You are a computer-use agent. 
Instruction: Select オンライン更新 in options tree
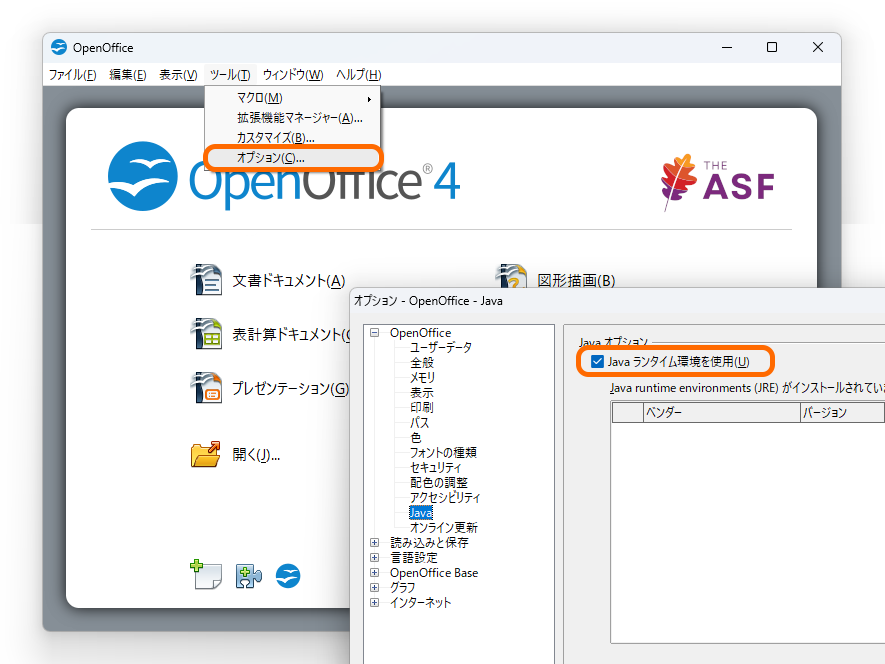(x=444, y=527)
